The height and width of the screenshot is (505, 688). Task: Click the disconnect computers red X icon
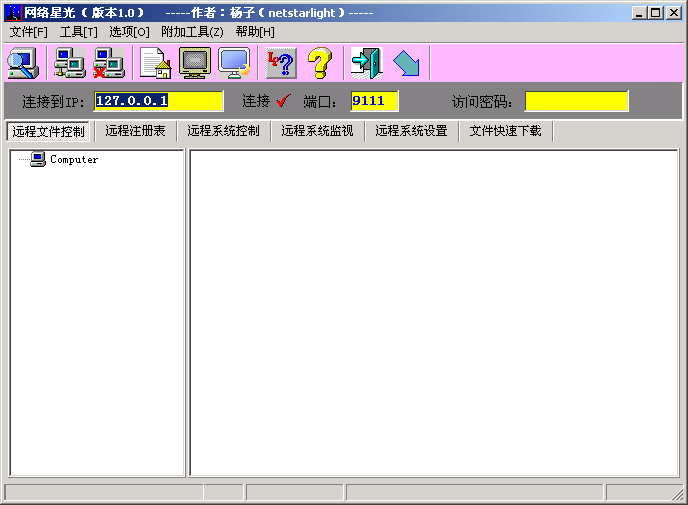(108, 63)
